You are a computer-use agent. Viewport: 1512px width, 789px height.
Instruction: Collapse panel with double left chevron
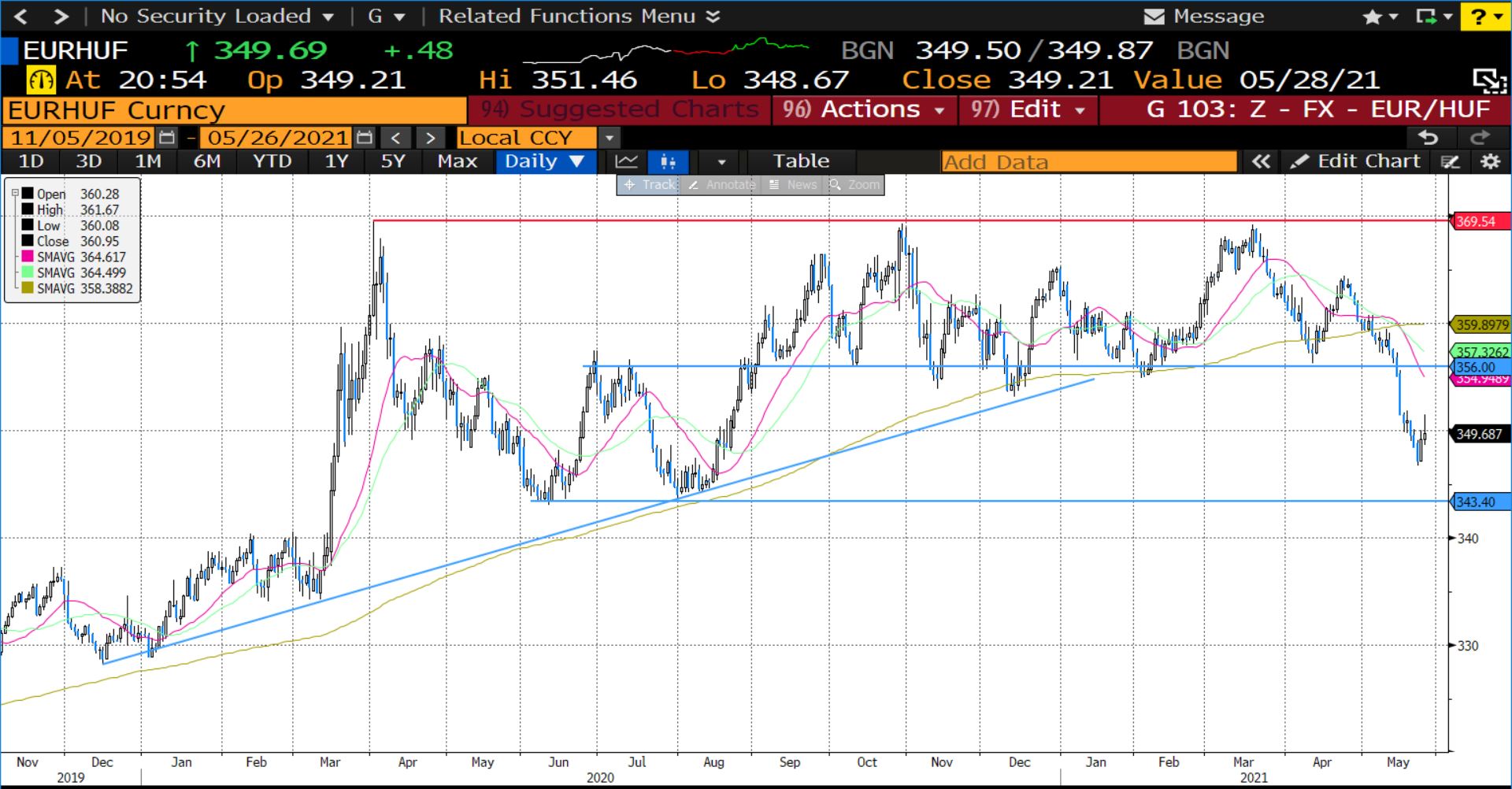pos(1261,161)
